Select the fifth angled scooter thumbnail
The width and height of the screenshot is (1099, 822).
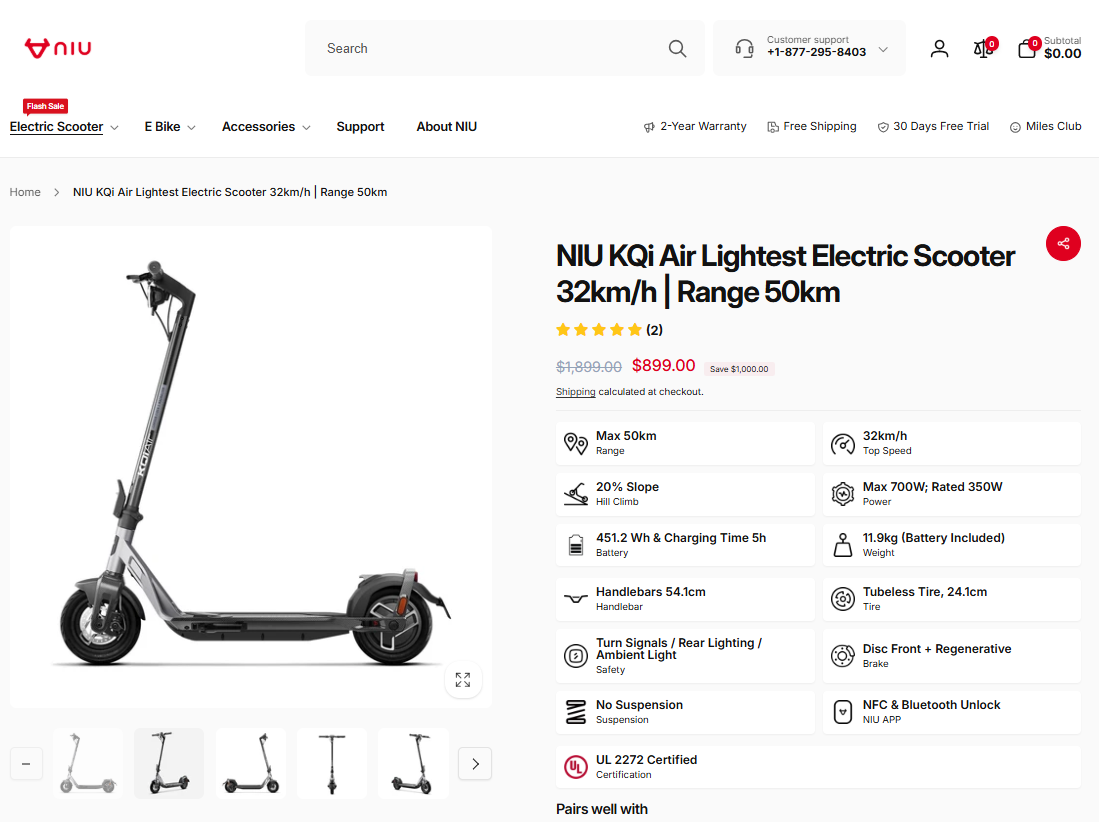pos(413,764)
